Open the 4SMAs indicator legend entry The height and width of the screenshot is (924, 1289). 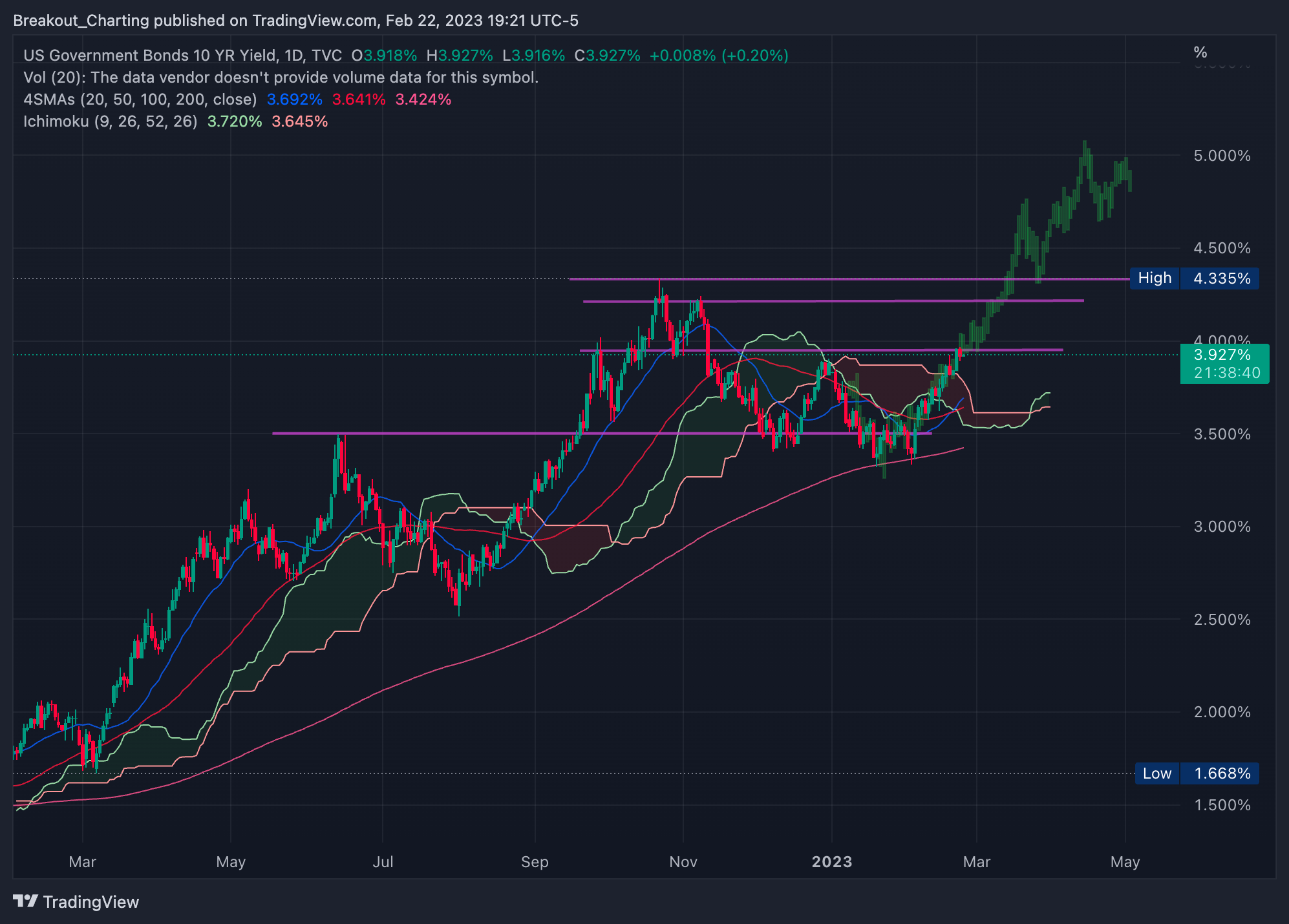pos(140,100)
